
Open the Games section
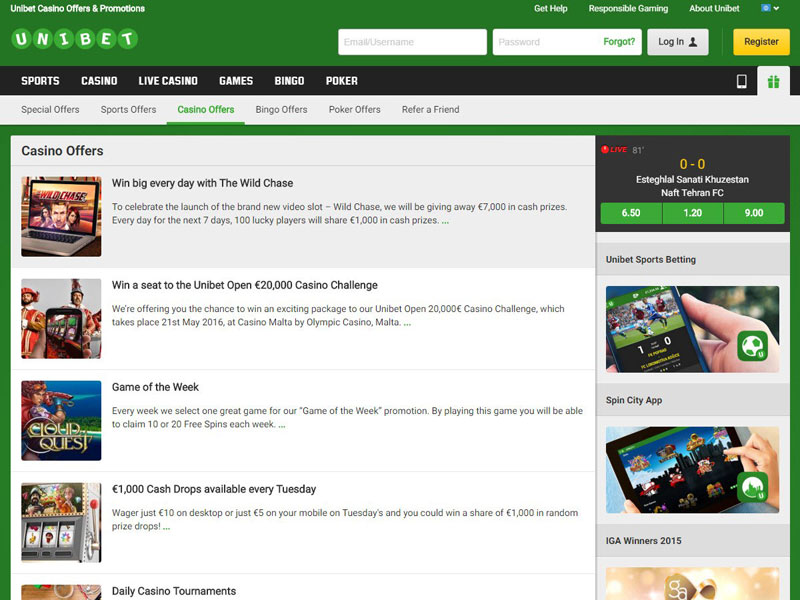click(236, 81)
